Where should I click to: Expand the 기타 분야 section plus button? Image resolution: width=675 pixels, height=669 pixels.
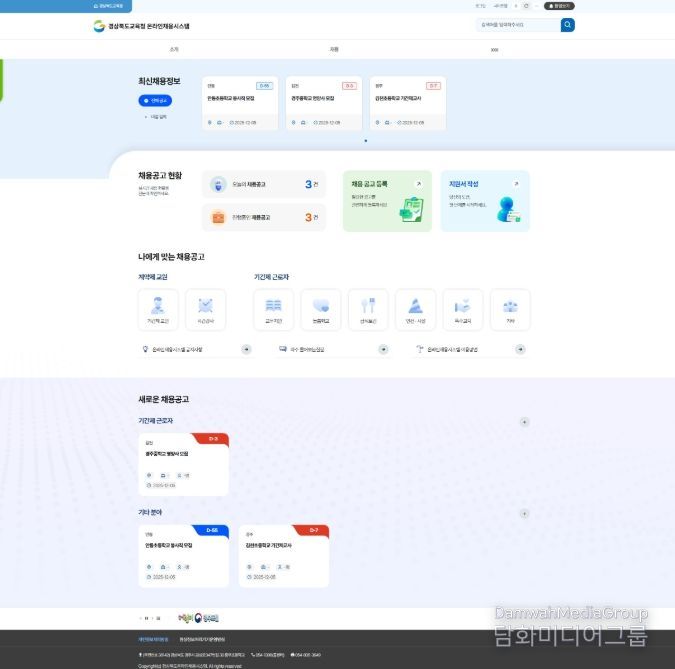[525, 514]
